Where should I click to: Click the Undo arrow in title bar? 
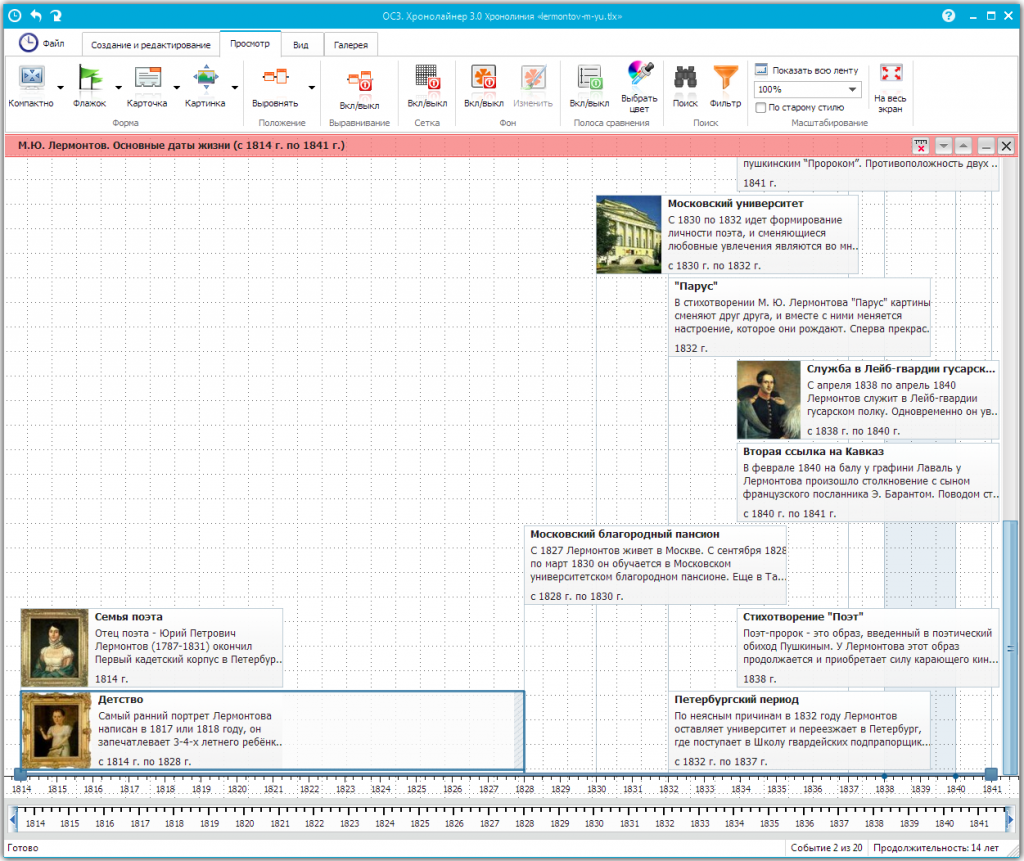(x=36, y=15)
